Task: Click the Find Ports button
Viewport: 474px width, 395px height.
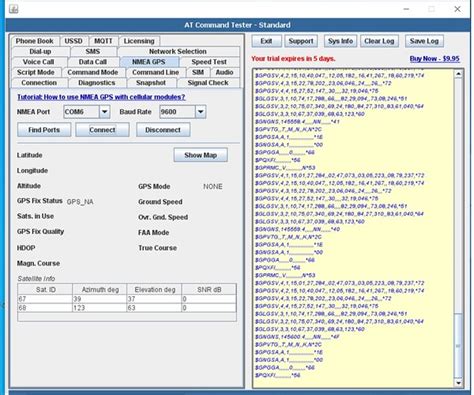Action: coord(44,130)
